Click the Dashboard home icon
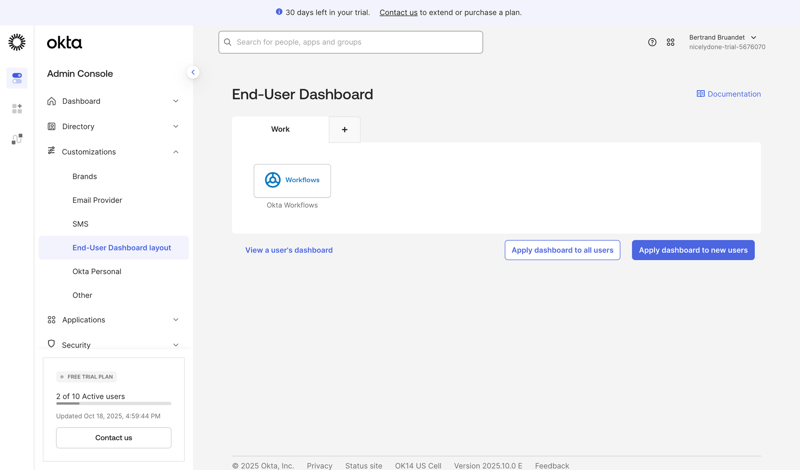 (52, 101)
